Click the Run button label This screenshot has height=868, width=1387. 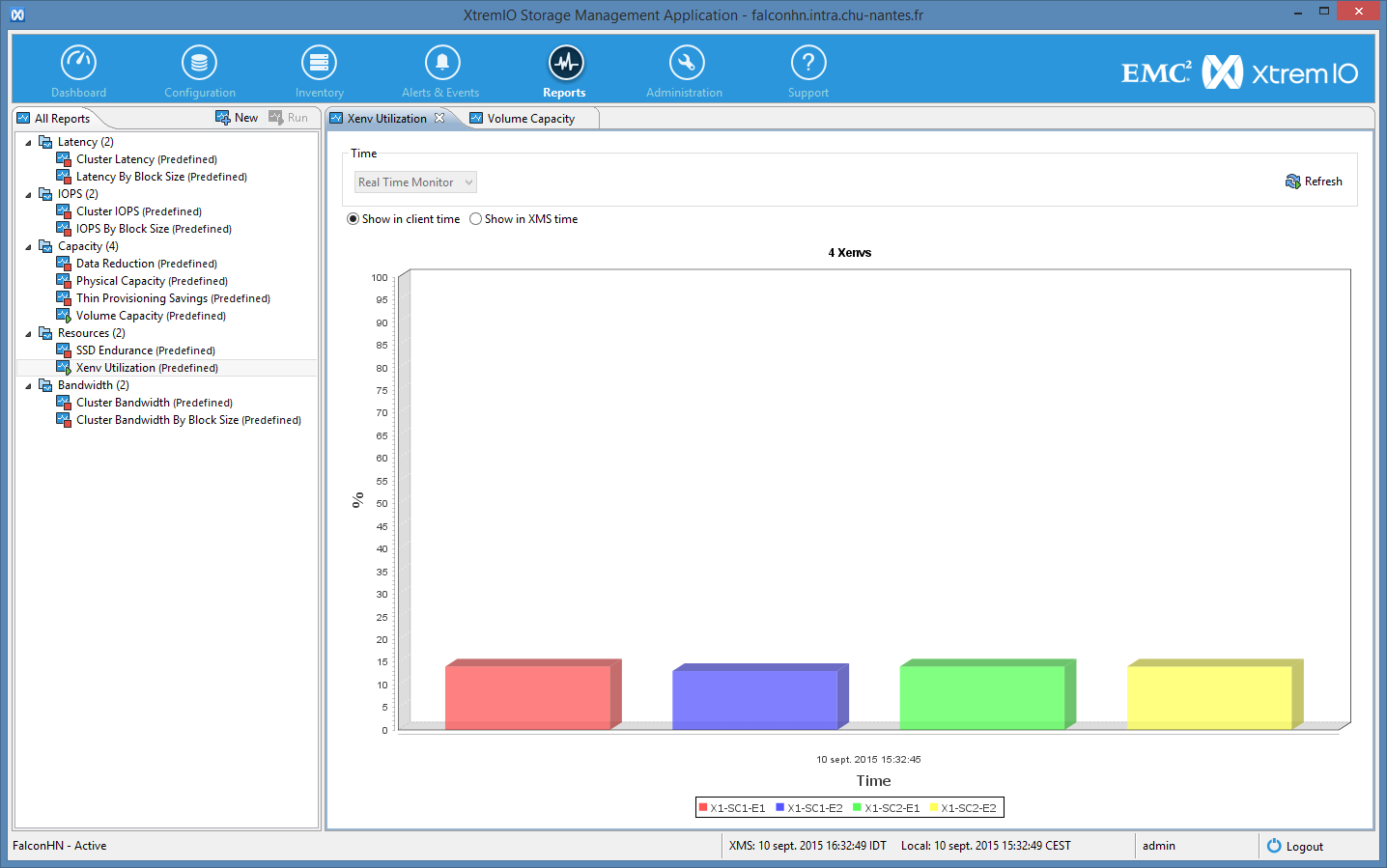pos(297,118)
